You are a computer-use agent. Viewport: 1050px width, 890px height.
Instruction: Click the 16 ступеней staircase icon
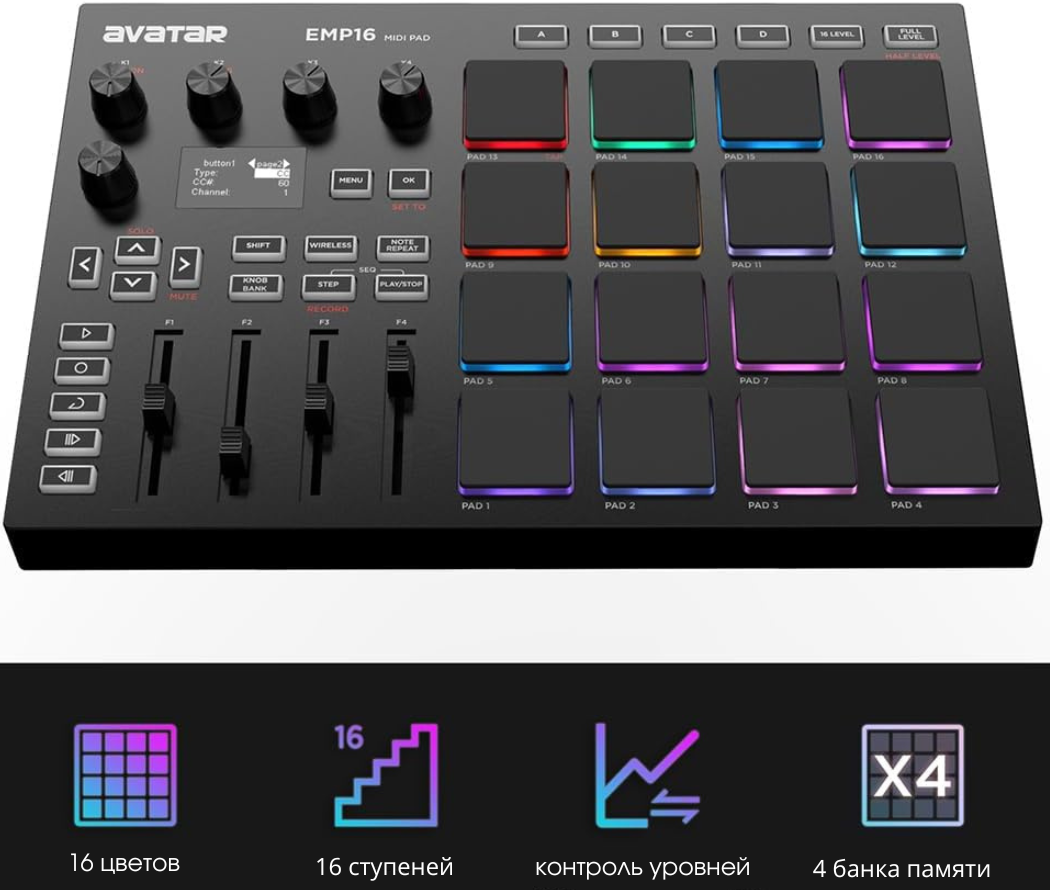point(386,775)
